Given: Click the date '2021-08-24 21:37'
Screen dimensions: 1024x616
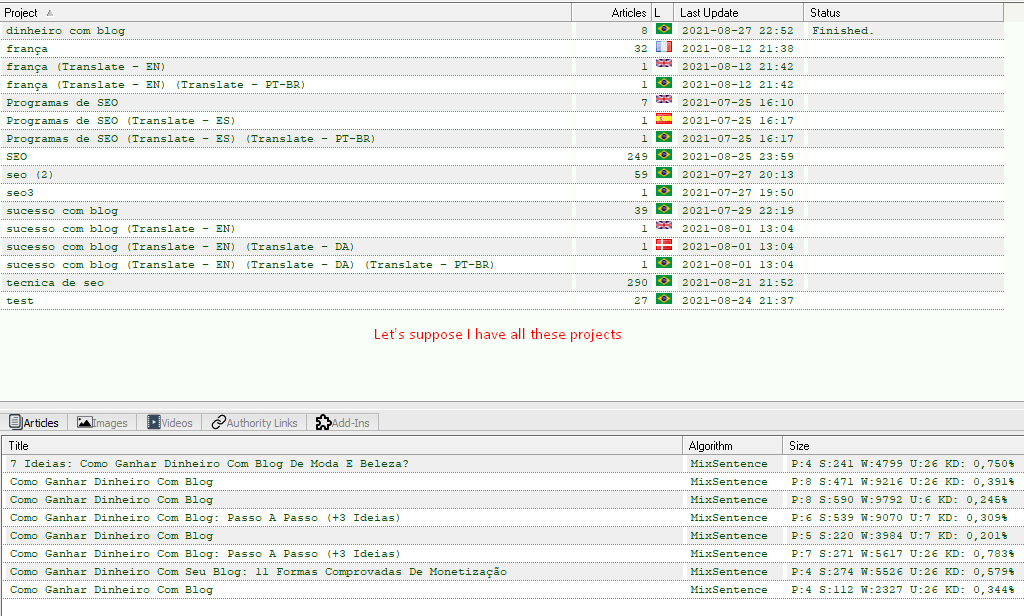Looking at the screenshot, I should click(738, 301).
